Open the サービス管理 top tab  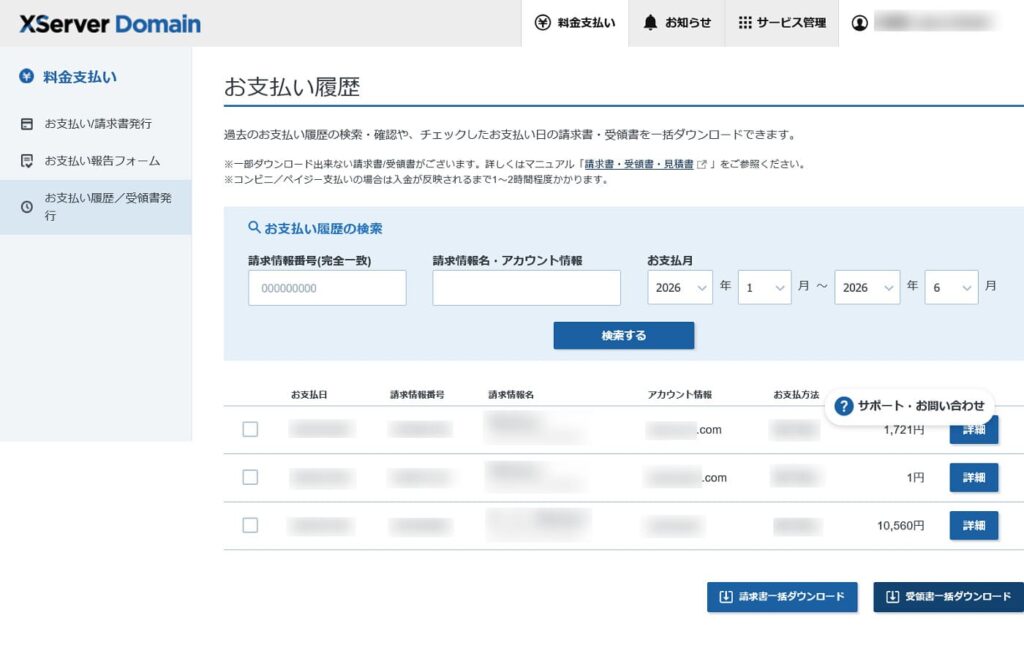tap(782, 24)
